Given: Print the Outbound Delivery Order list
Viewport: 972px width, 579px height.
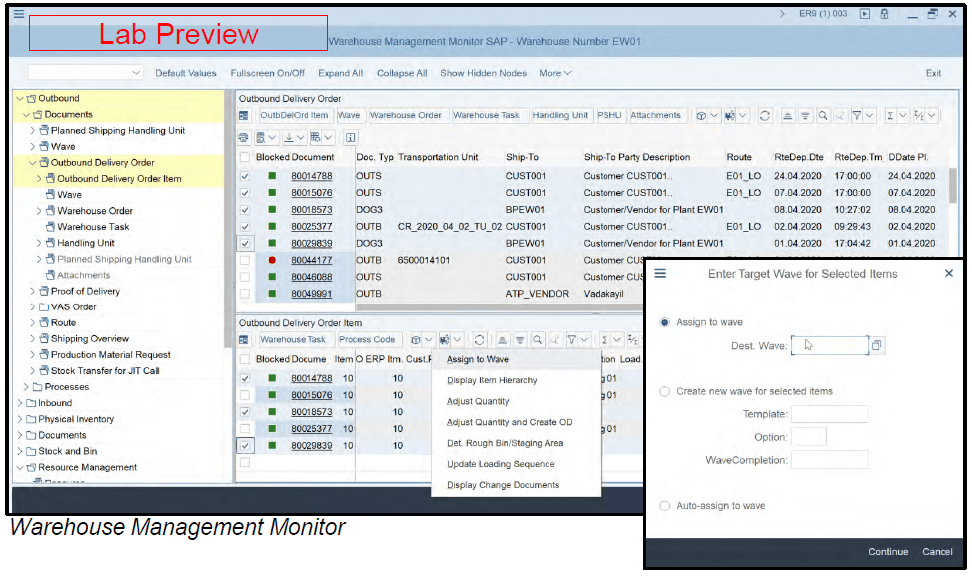Looking at the screenshot, I should pyautogui.click(x=244, y=138).
